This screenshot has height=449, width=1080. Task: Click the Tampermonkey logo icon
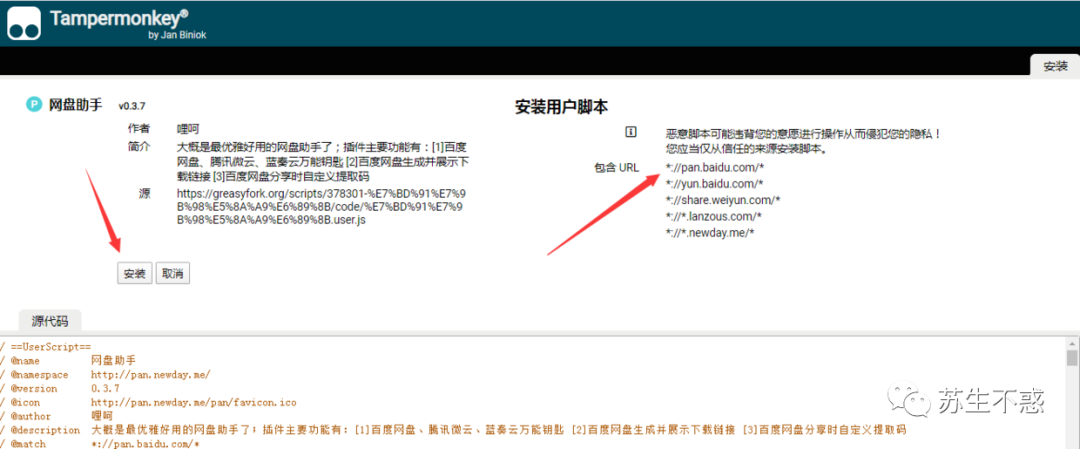click(x=25, y=23)
